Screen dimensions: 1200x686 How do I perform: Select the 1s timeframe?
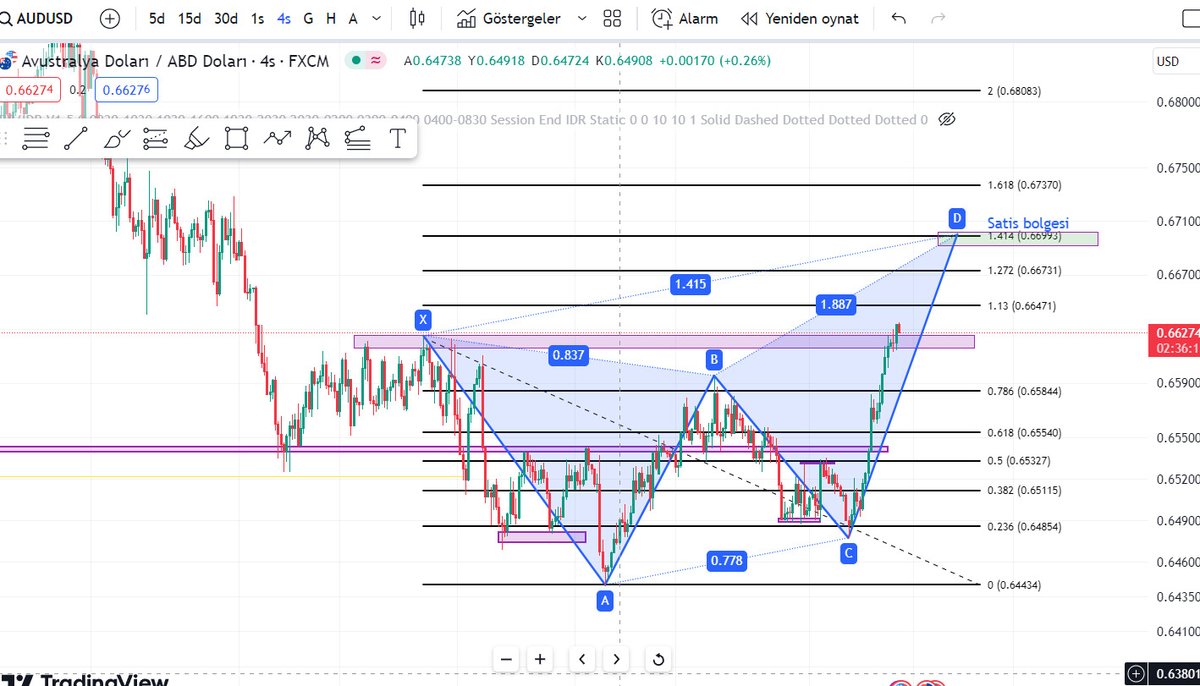(x=258, y=18)
